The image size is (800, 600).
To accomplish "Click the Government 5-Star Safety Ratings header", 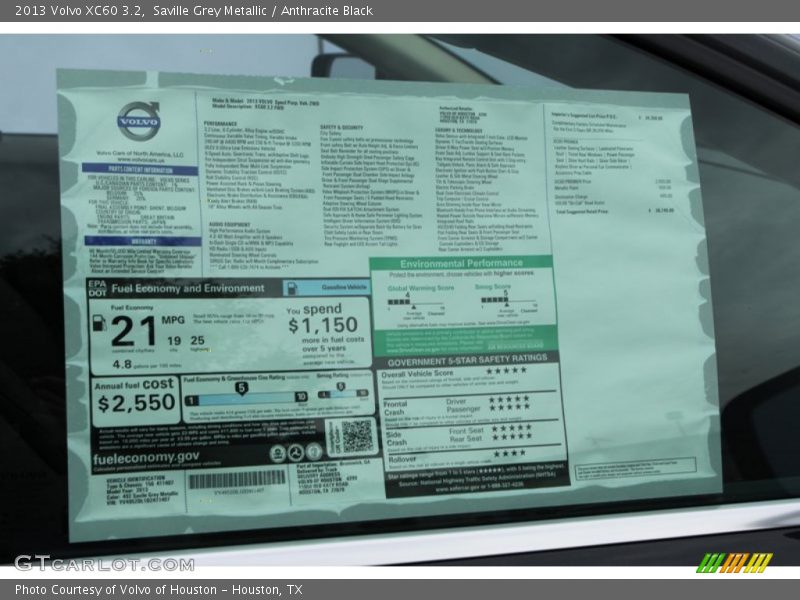I will pos(467,358).
